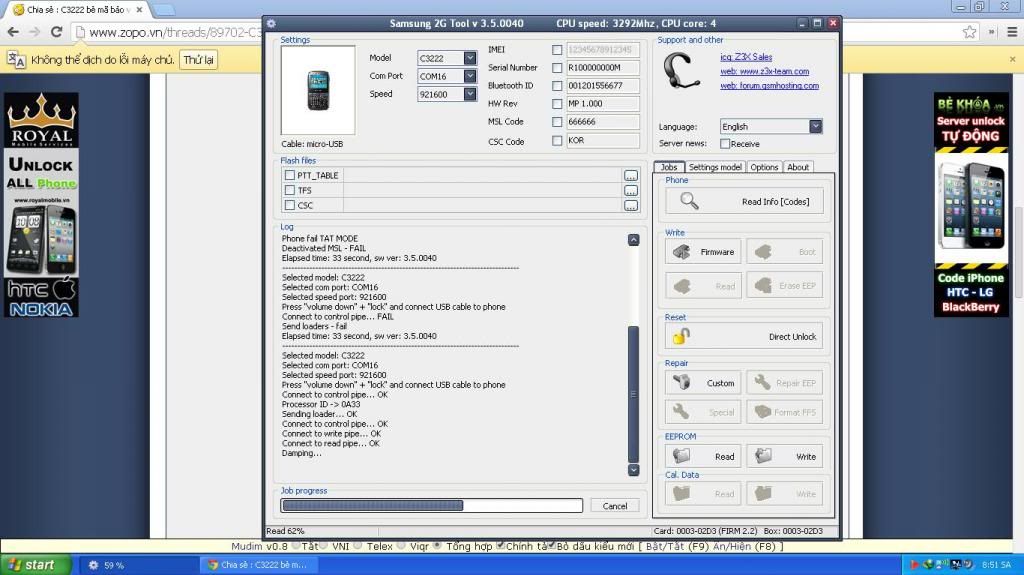Close the translate info bar
This screenshot has height=575, width=1024.
point(1012,59)
